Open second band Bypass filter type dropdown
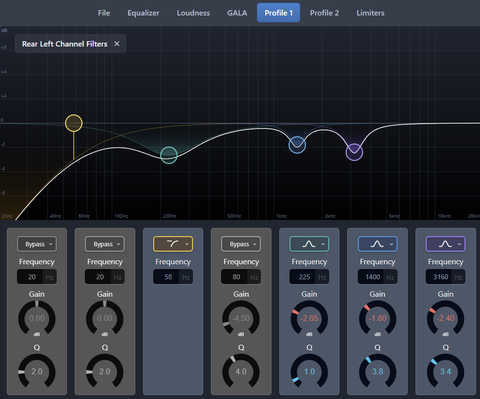This screenshot has height=399, width=480. click(x=105, y=244)
